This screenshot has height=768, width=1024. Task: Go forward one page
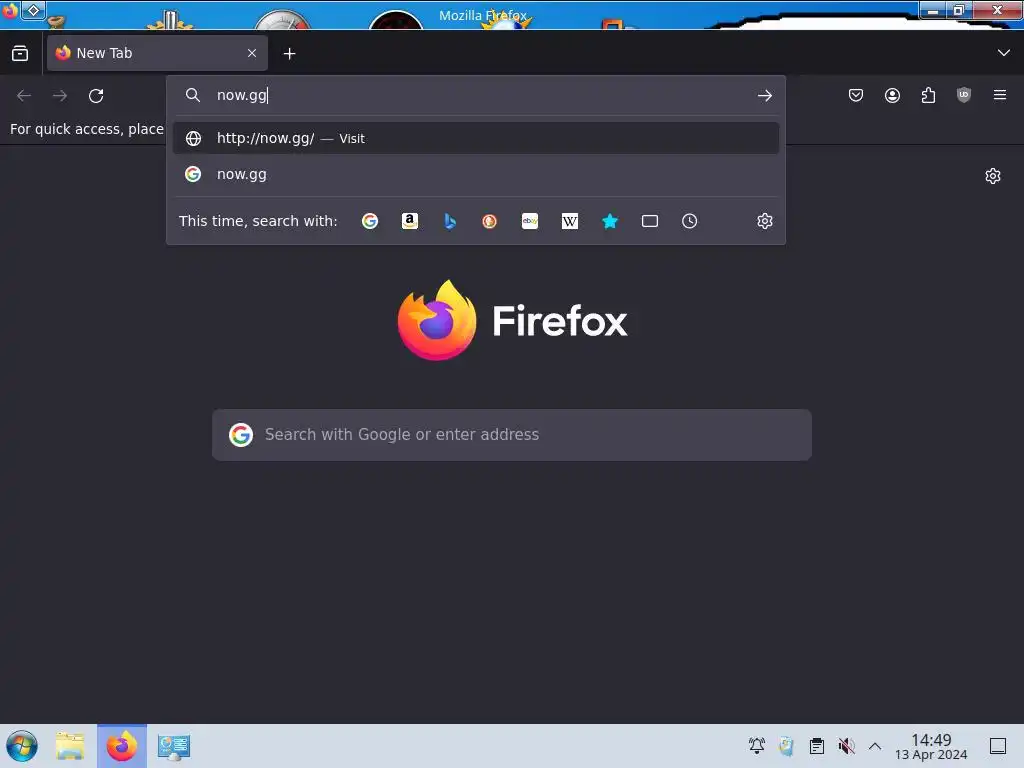60,96
